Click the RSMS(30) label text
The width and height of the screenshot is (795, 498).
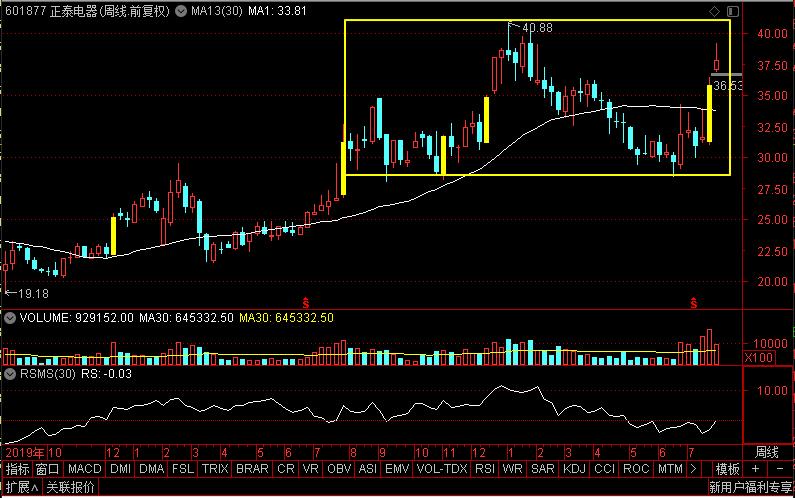[47, 374]
